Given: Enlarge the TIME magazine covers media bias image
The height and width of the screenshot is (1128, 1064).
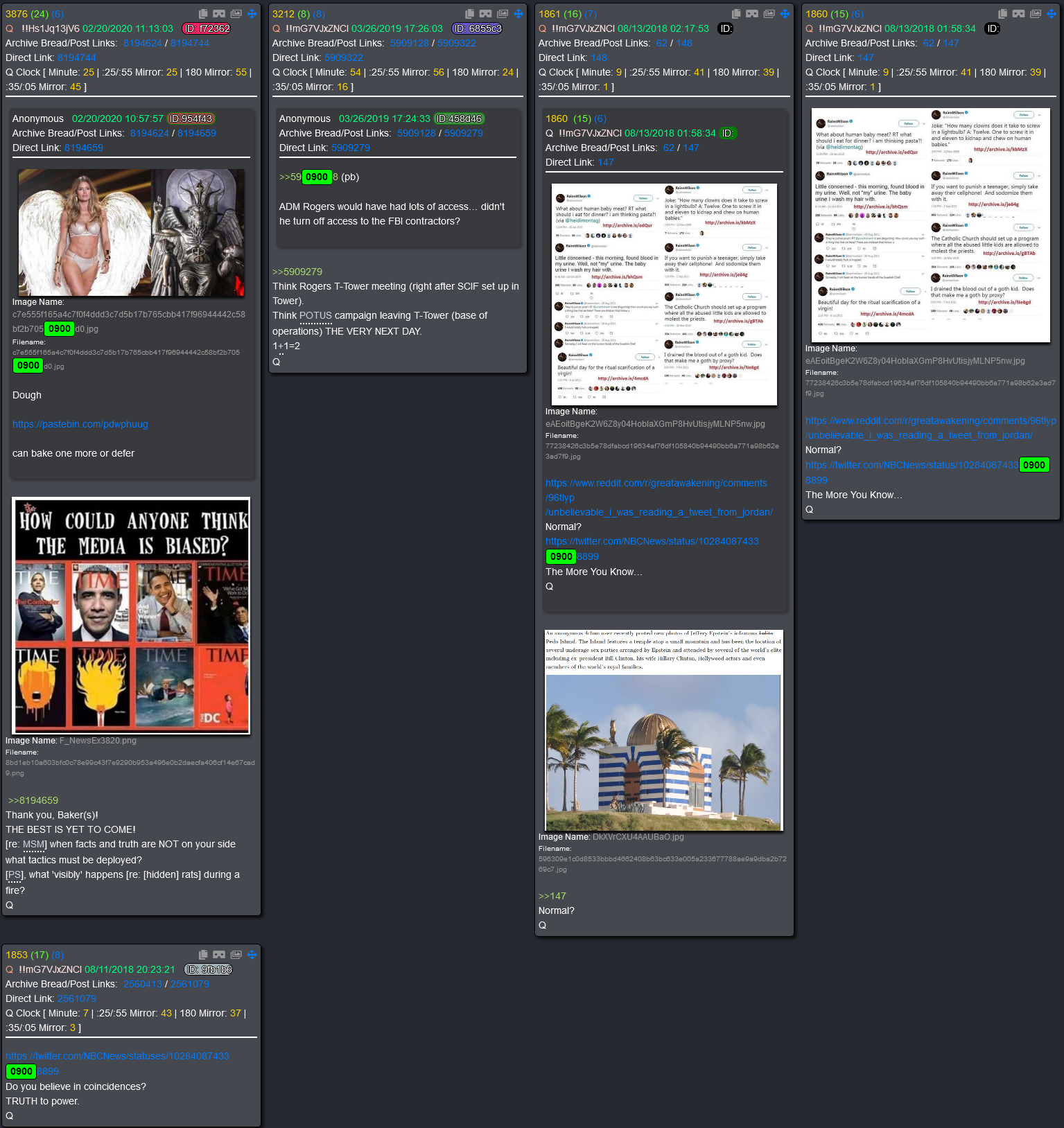Looking at the screenshot, I should [x=132, y=615].
